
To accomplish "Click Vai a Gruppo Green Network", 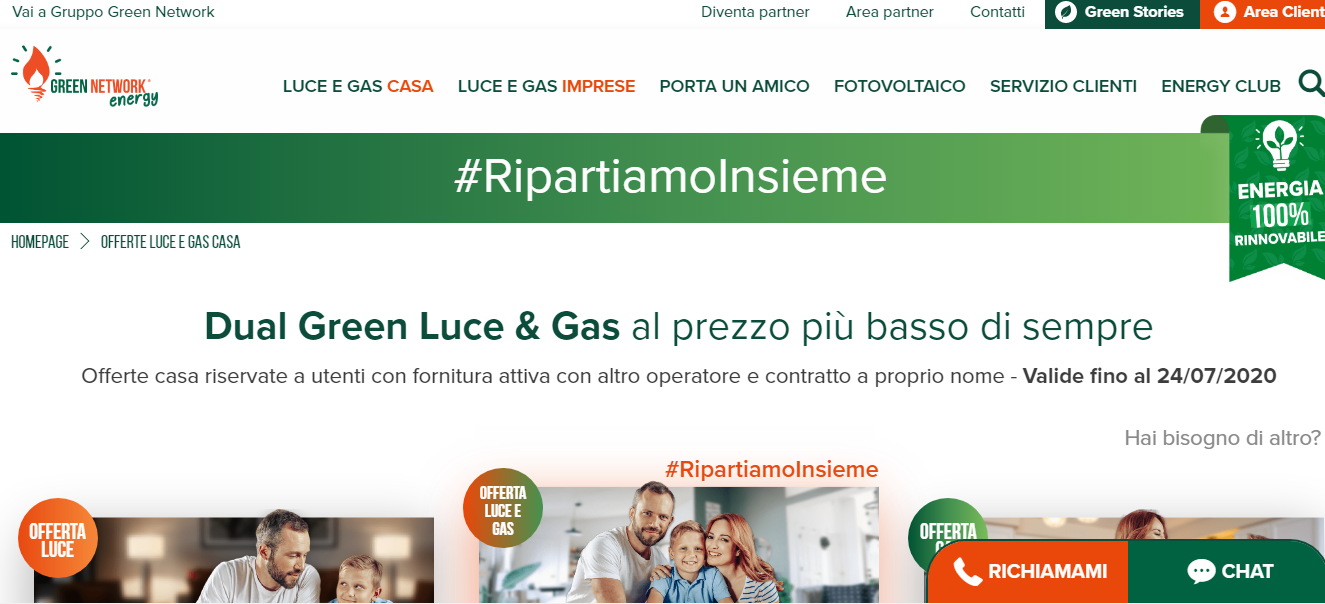I will pos(113,12).
